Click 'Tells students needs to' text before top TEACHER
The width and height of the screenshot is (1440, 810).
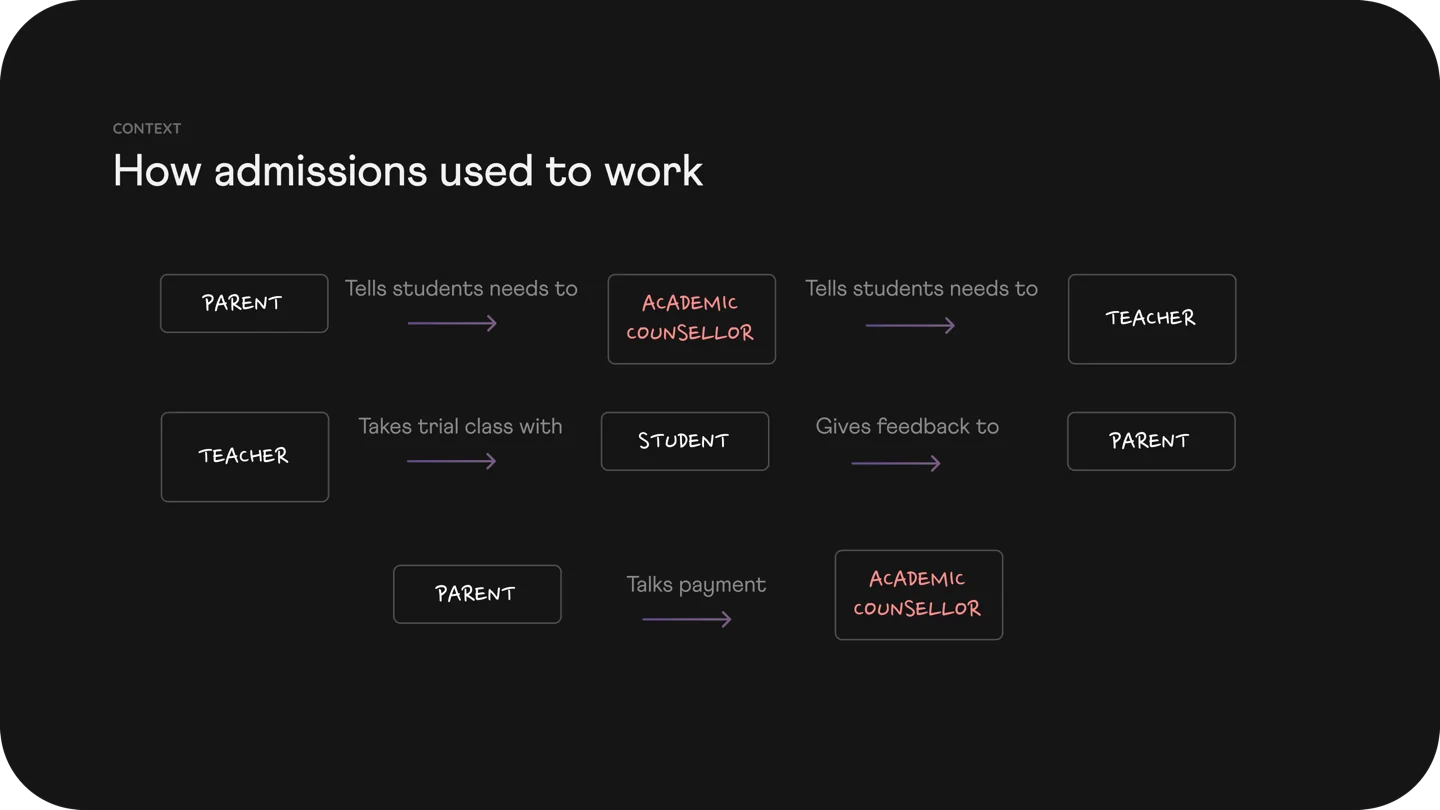tap(921, 289)
